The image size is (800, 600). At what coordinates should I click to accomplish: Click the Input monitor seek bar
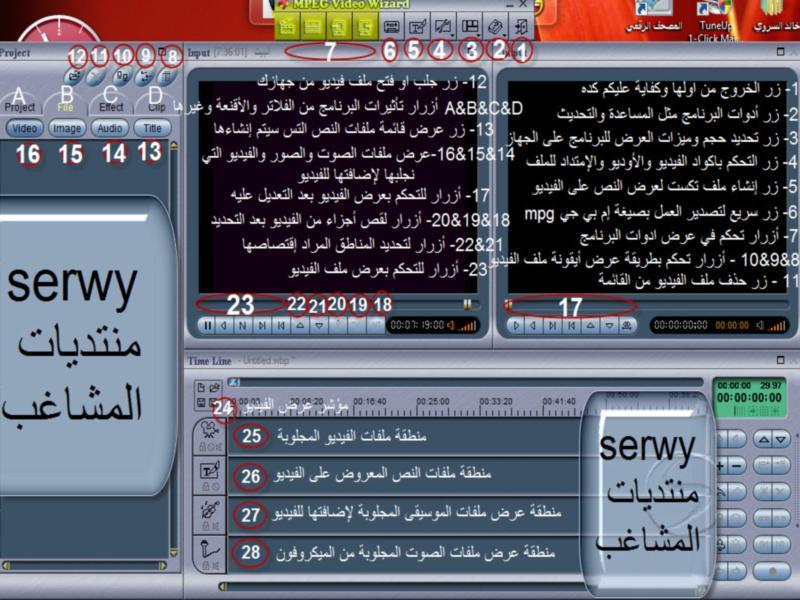coord(330,302)
